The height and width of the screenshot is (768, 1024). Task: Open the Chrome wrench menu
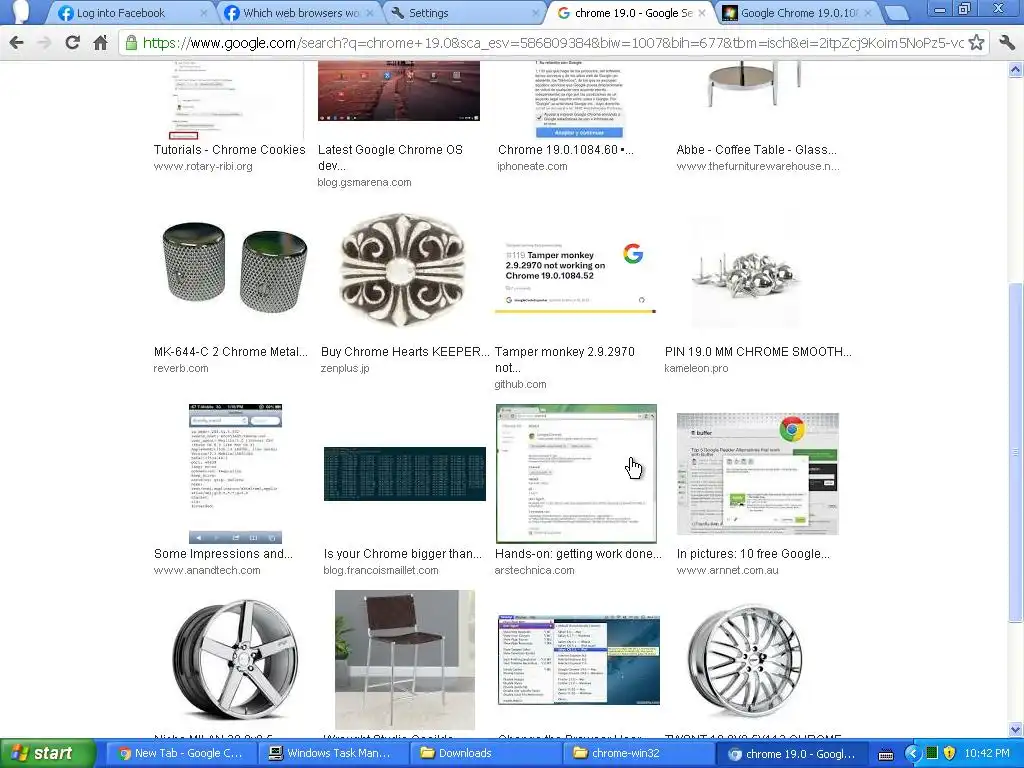(x=1006, y=42)
